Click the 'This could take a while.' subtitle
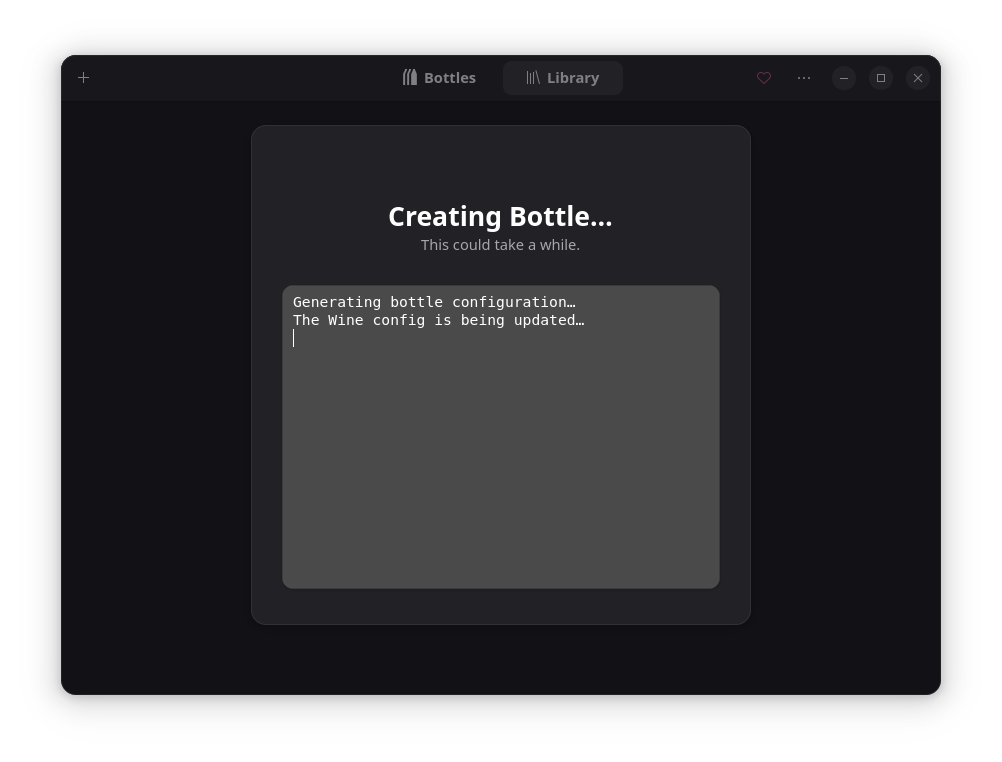 click(x=500, y=245)
